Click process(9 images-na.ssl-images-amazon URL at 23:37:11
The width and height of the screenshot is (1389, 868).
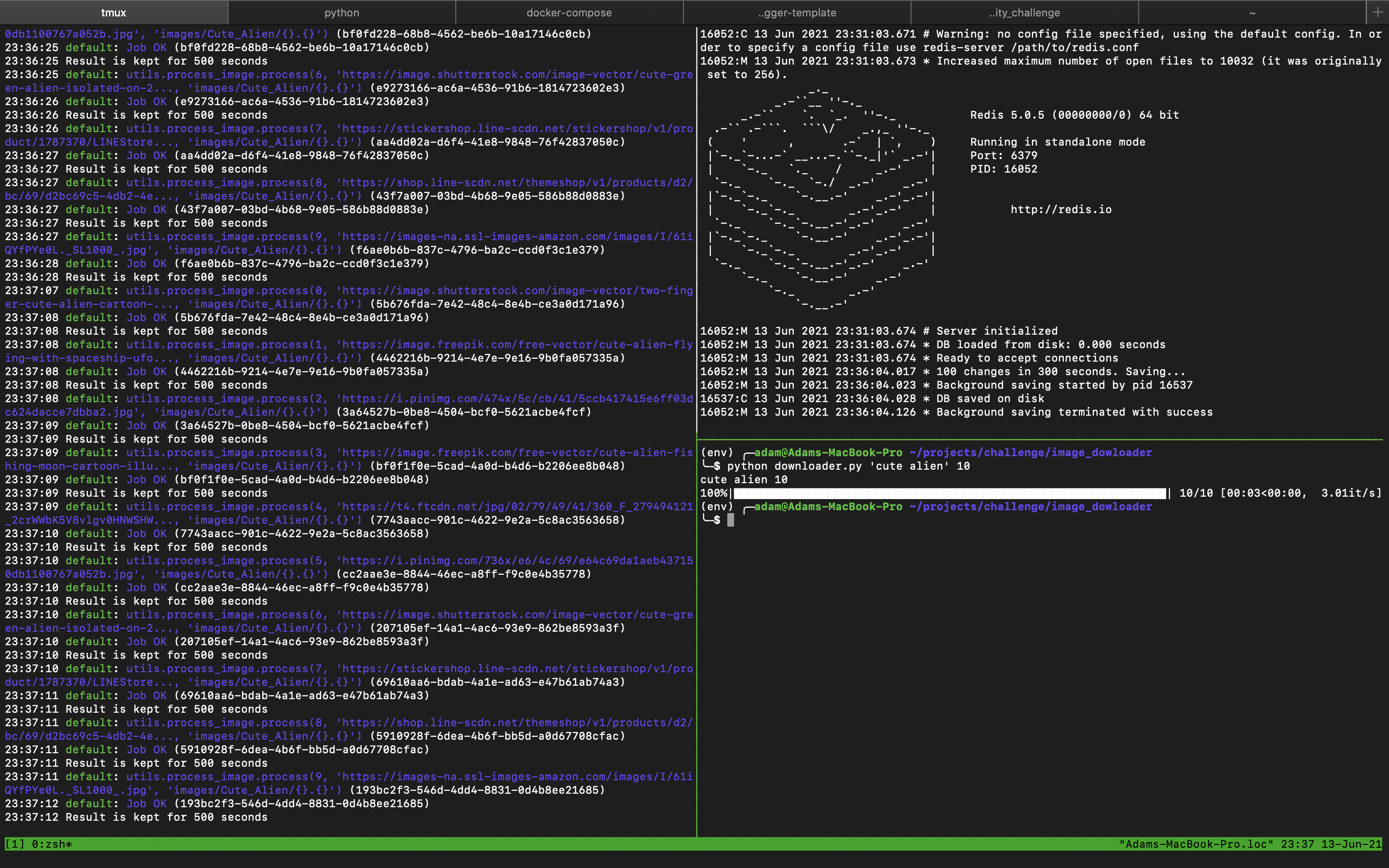[x=349, y=784]
